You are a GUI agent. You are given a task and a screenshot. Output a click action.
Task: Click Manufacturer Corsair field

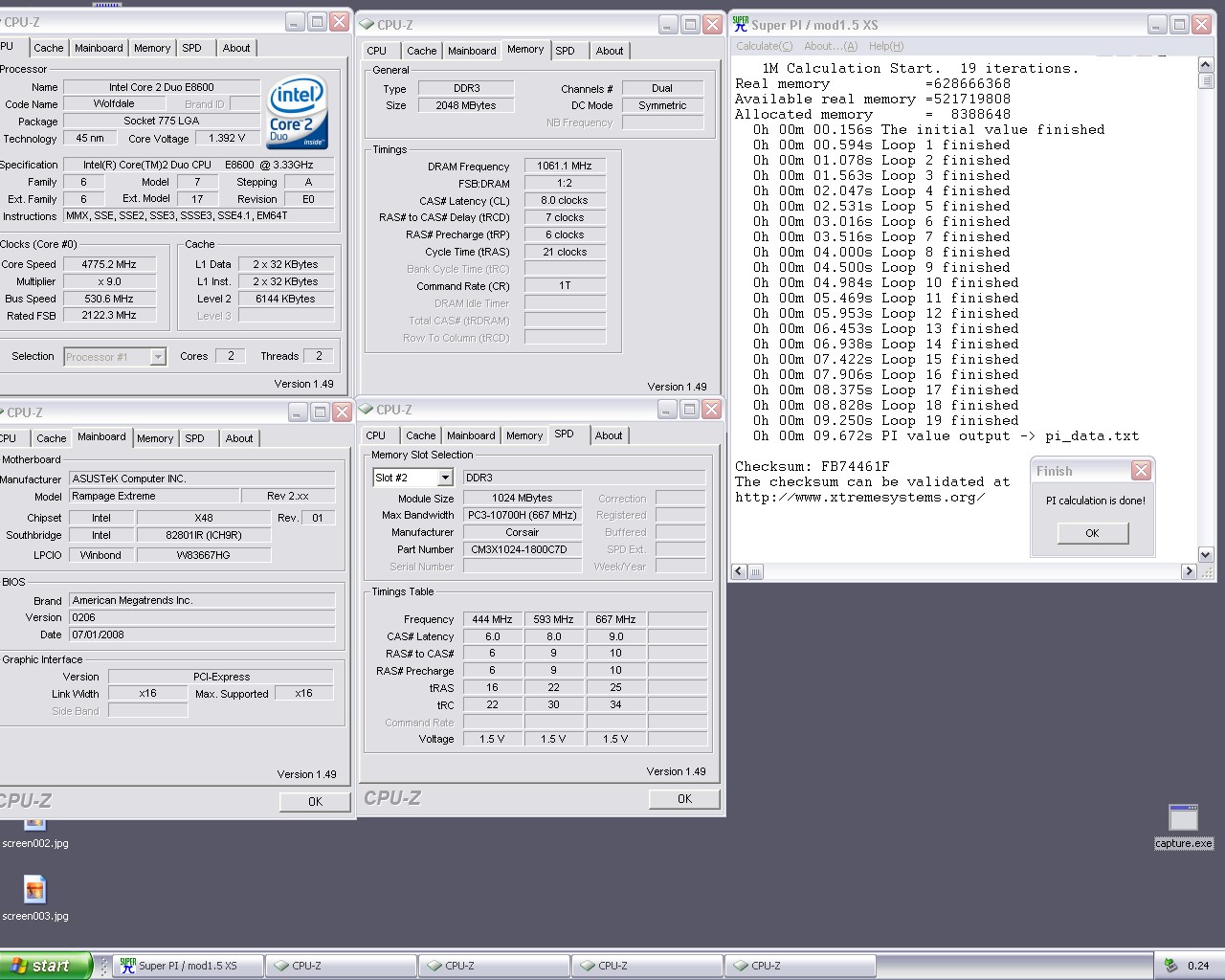point(523,532)
